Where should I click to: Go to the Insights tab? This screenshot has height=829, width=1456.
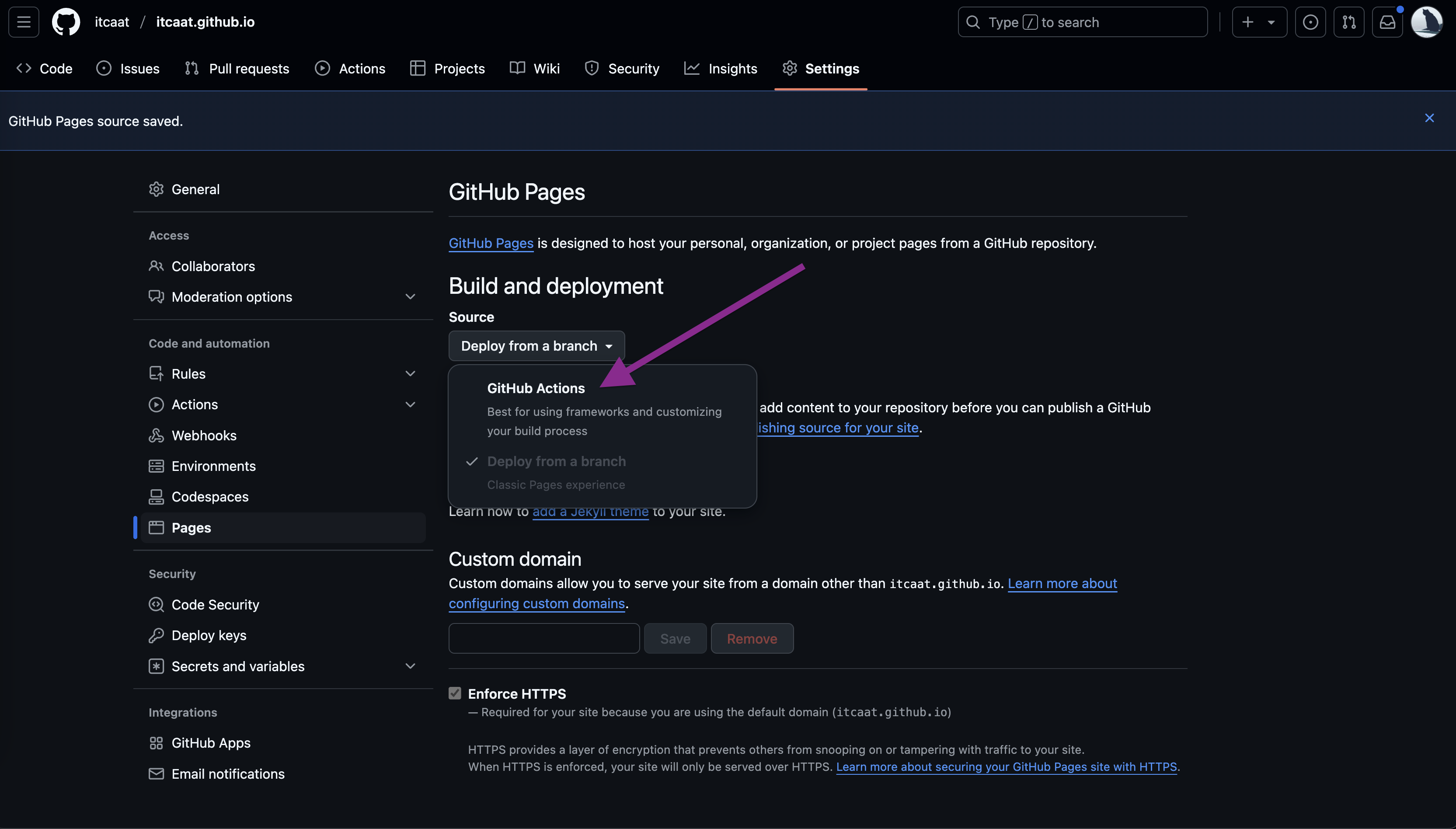point(721,68)
